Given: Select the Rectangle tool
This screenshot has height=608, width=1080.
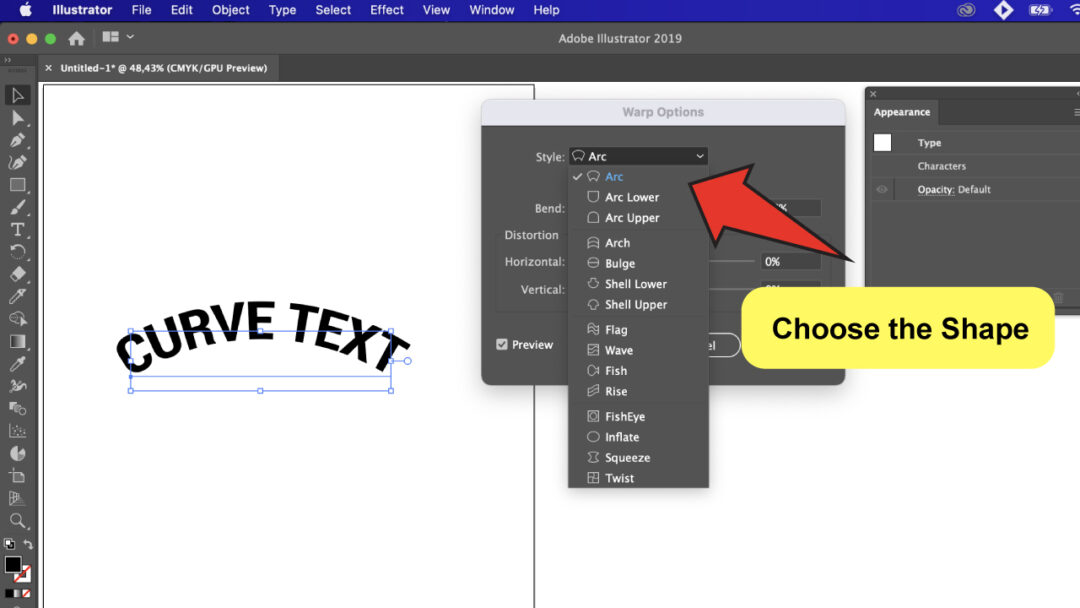Looking at the screenshot, I should (17, 184).
